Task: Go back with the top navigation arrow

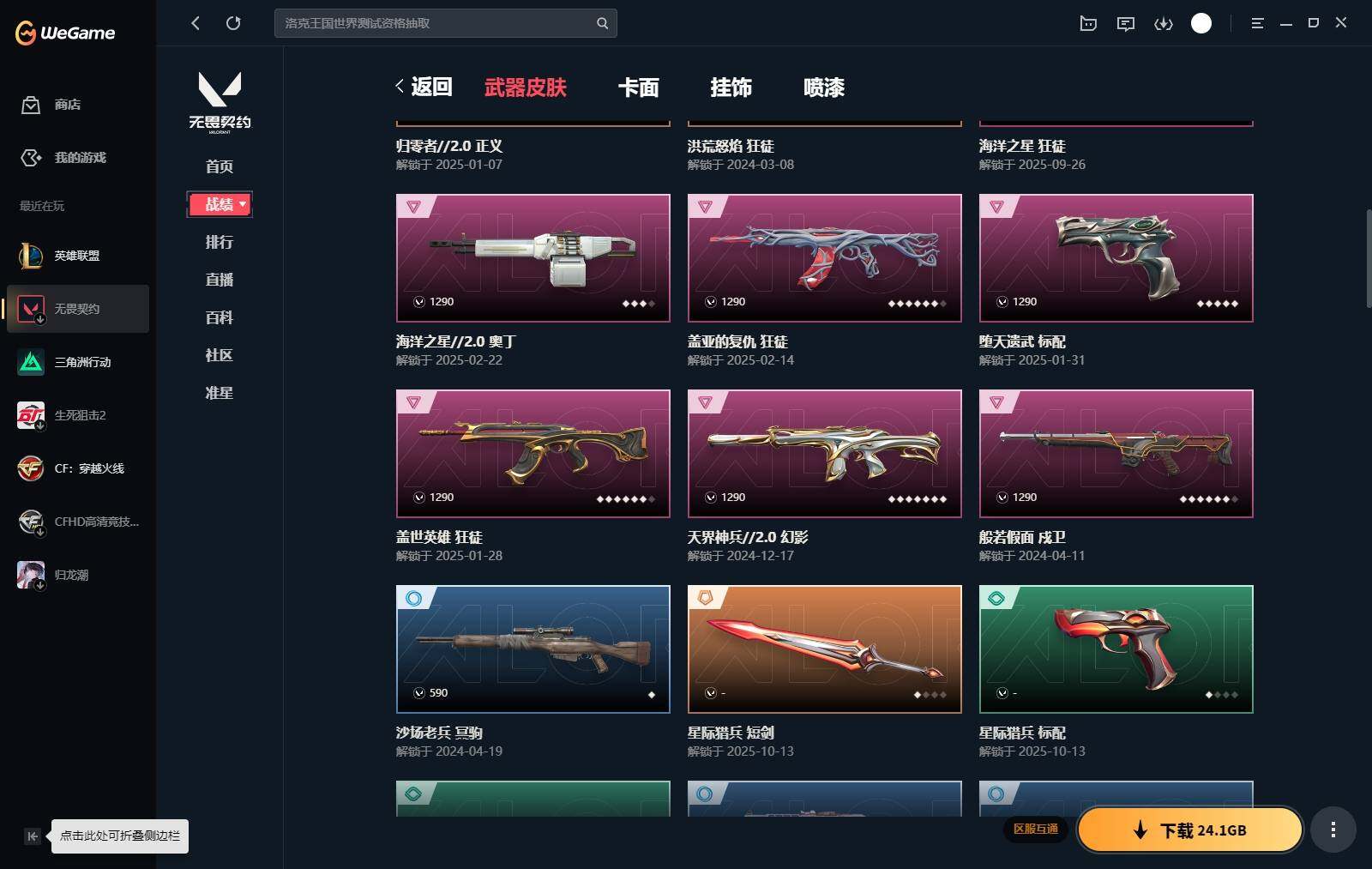Action: point(196,23)
